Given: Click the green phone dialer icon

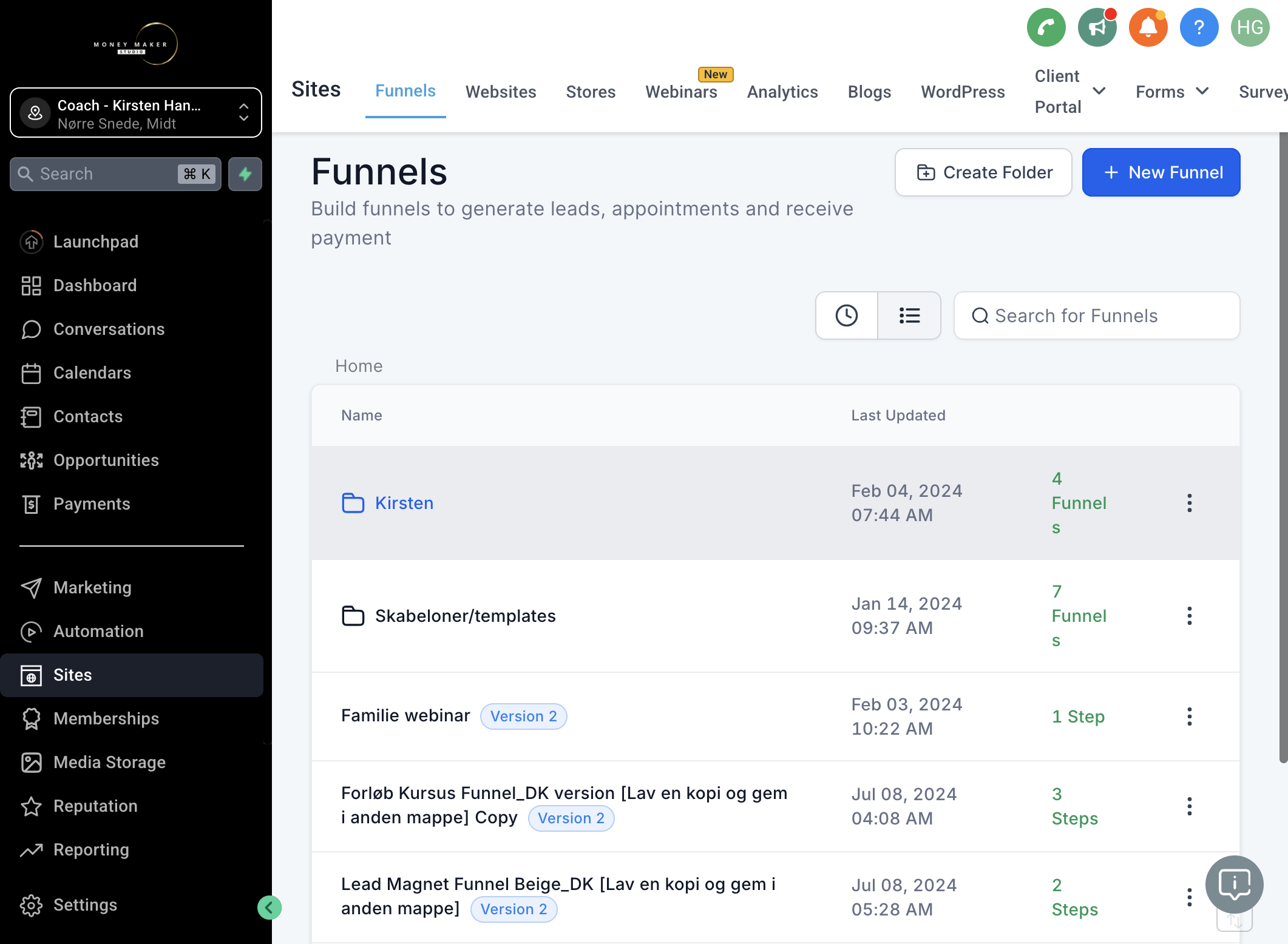Looking at the screenshot, I should point(1046,27).
